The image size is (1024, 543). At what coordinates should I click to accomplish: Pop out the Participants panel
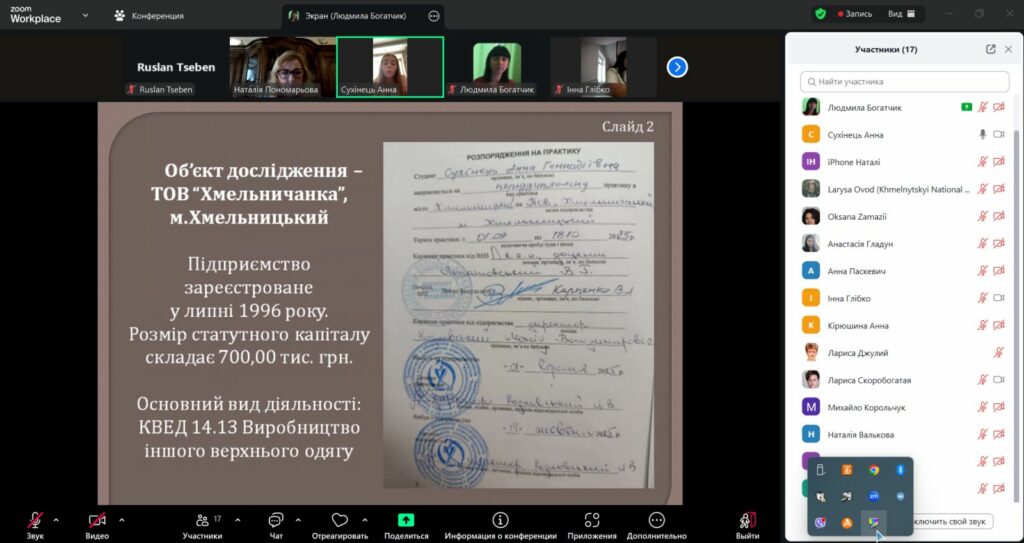tap(991, 49)
